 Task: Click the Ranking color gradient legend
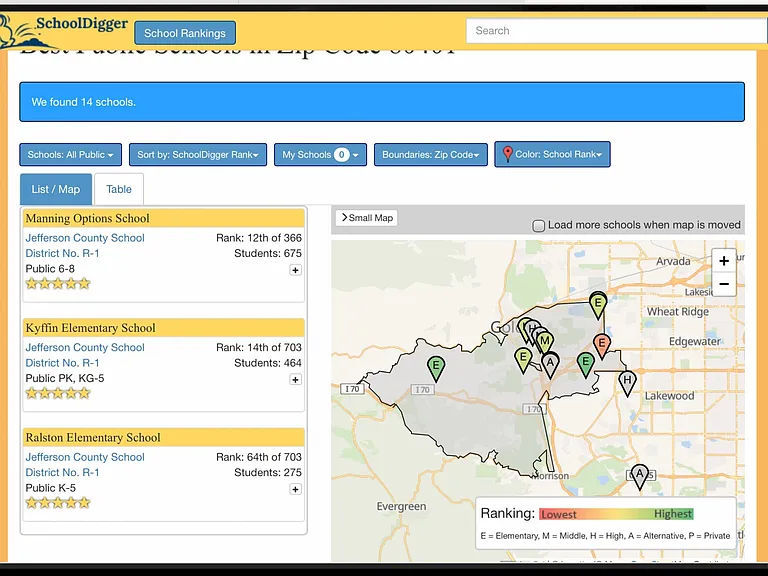[x=616, y=514]
